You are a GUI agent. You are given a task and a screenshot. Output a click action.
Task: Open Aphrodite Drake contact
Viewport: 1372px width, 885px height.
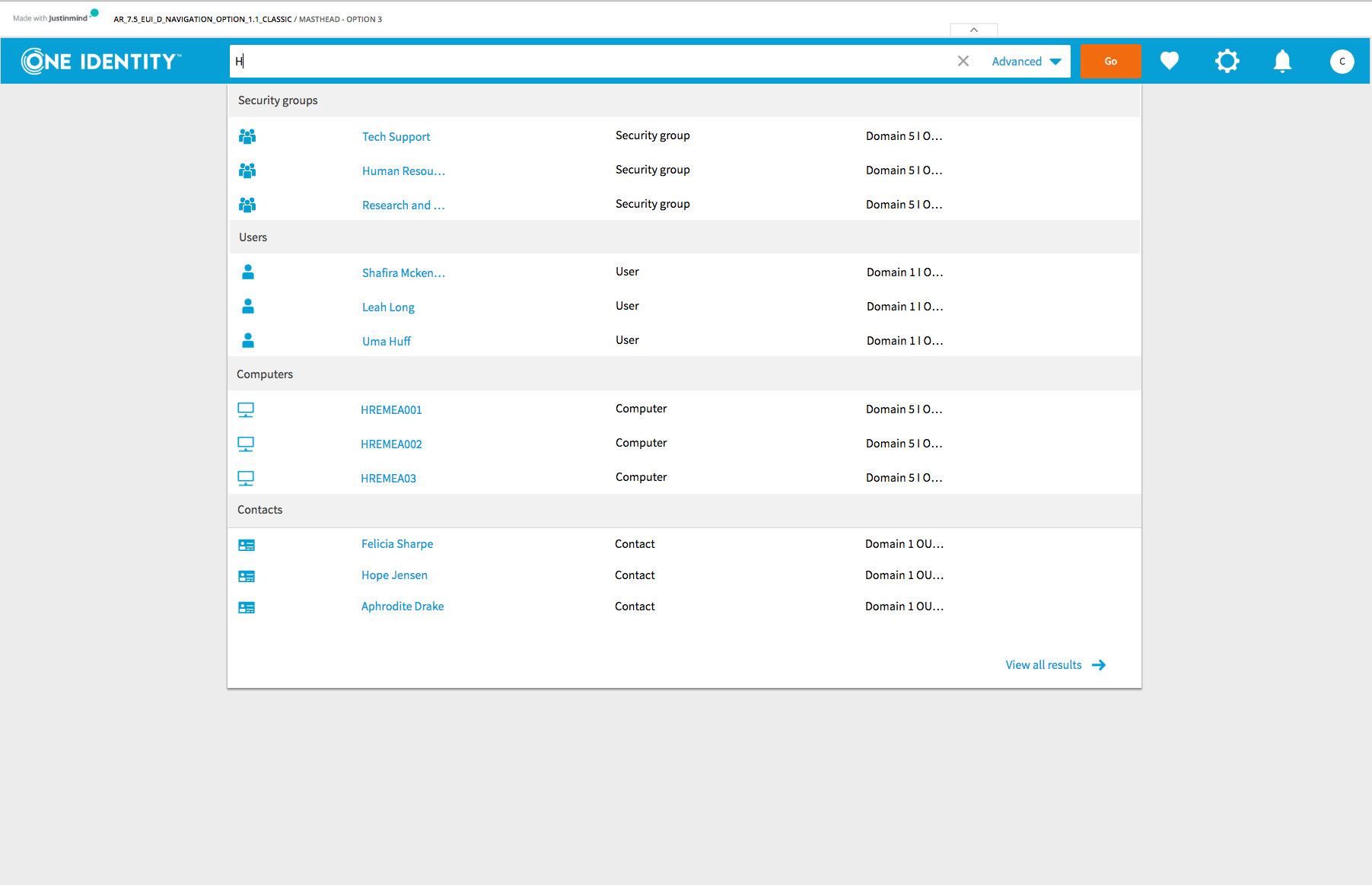tap(403, 606)
